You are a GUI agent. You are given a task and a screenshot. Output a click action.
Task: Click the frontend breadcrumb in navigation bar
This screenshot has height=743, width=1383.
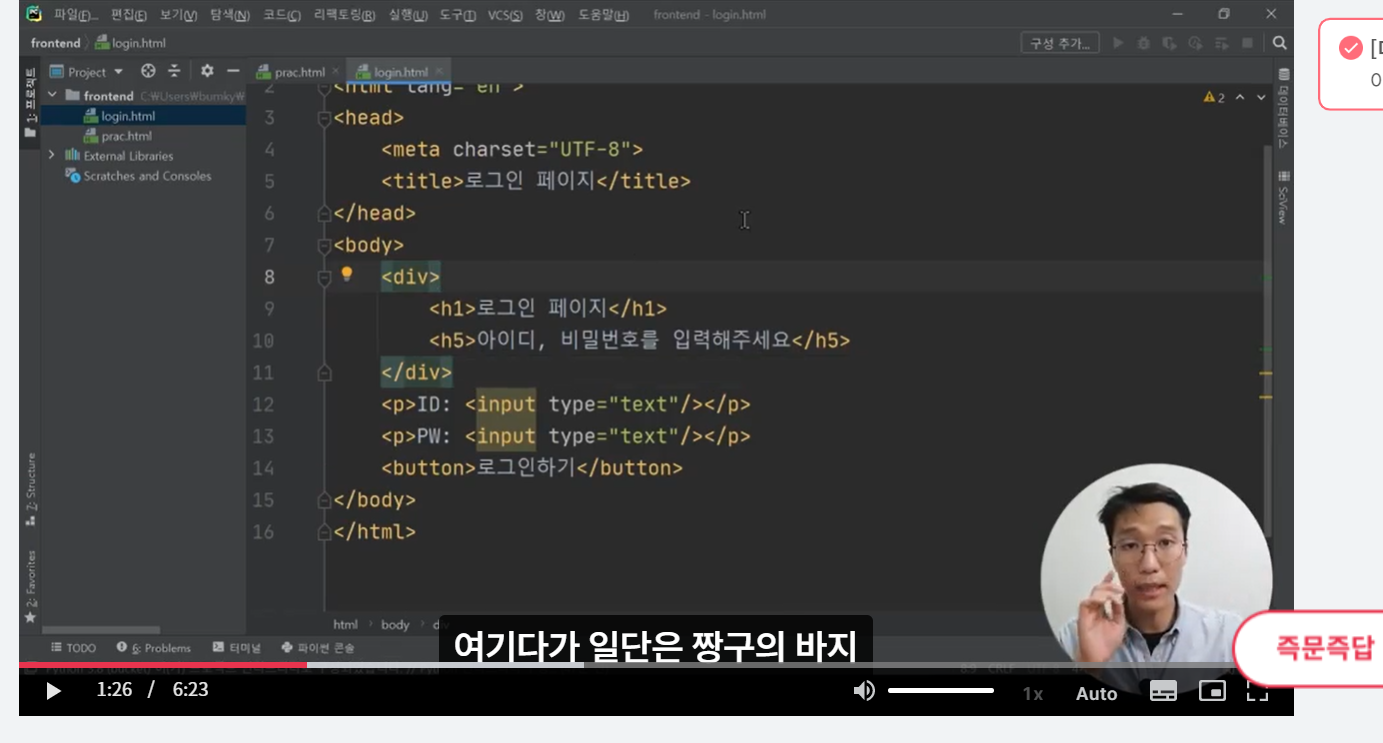pos(55,43)
